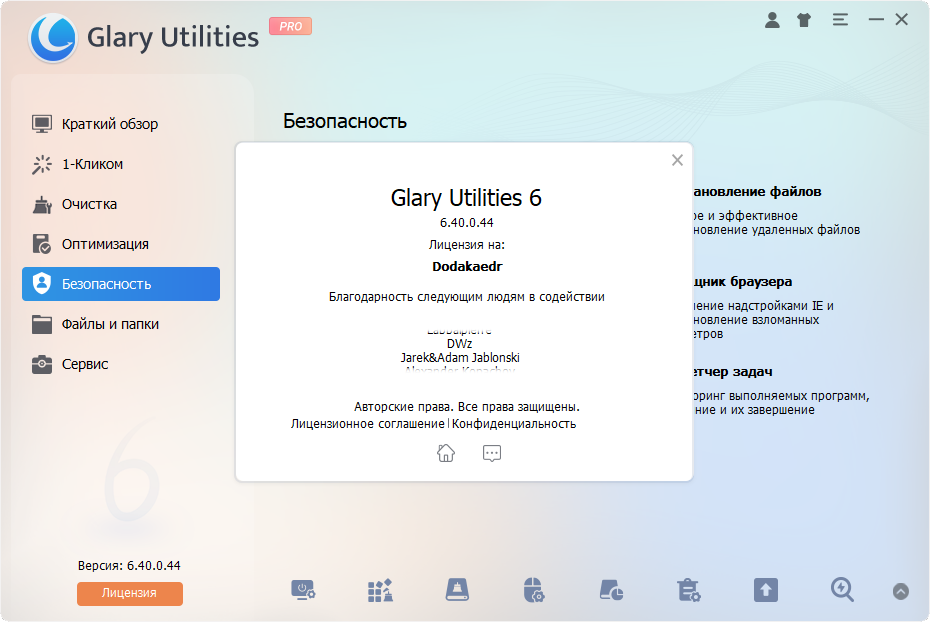Select the 1-Кликом sidebar item
Image resolution: width=930 pixels, height=622 pixels.
tap(92, 164)
